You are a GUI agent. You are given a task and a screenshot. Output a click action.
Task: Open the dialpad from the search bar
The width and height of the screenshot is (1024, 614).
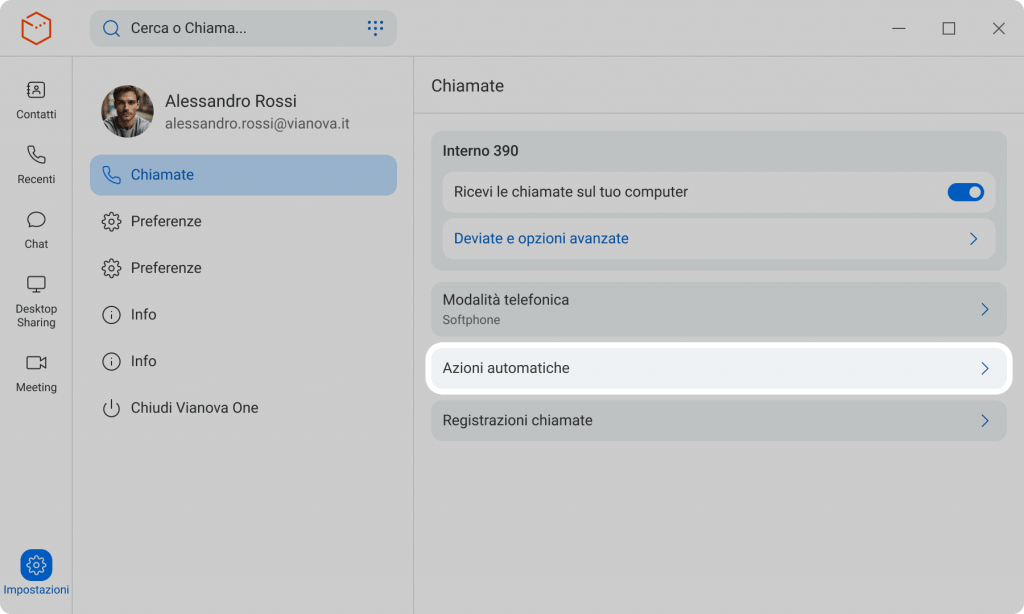click(x=375, y=28)
